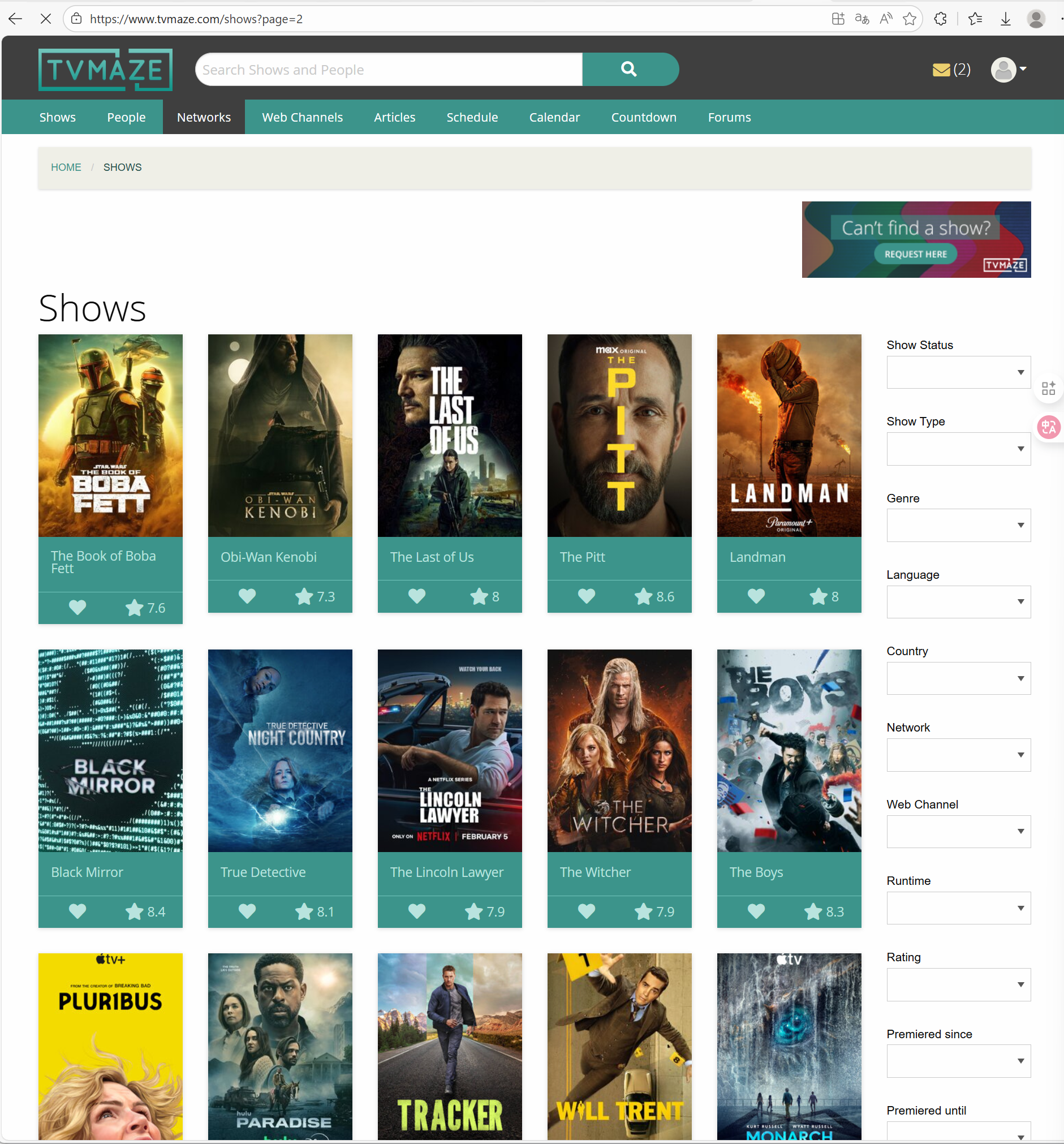Open the Show Type dropdown
The width and height of the screenshot is (1064, 1144).
958,449
